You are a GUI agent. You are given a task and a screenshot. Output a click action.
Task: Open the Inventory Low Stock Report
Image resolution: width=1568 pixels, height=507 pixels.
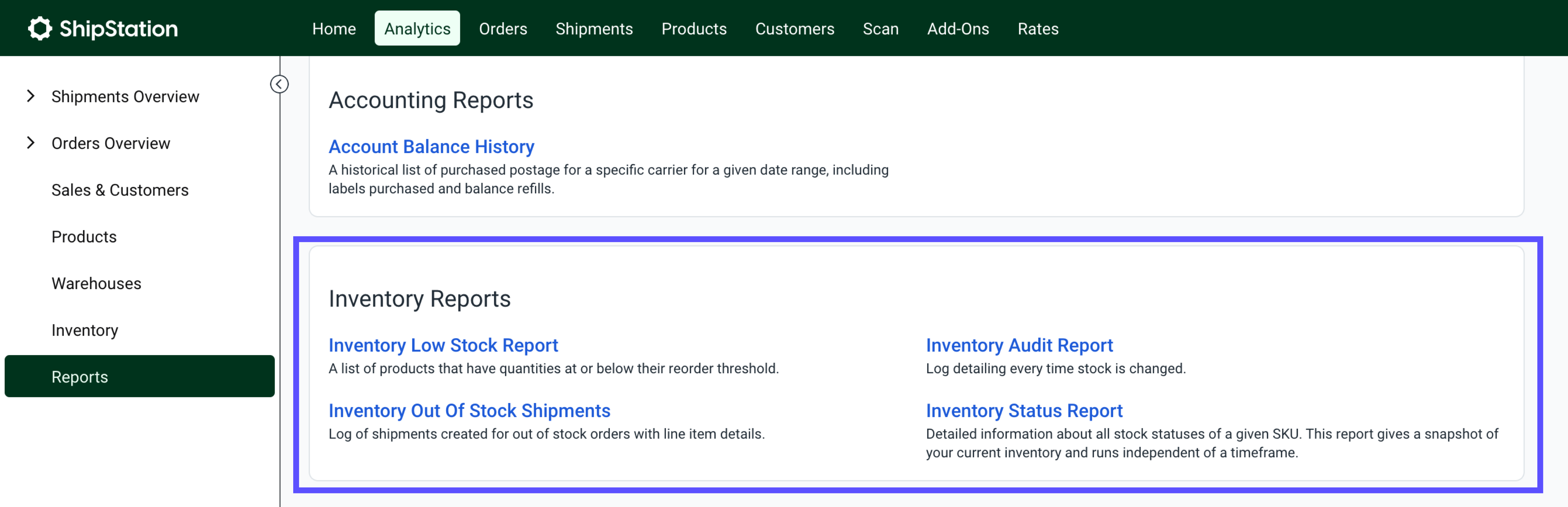pyautogui.click(x=442, y=345)
